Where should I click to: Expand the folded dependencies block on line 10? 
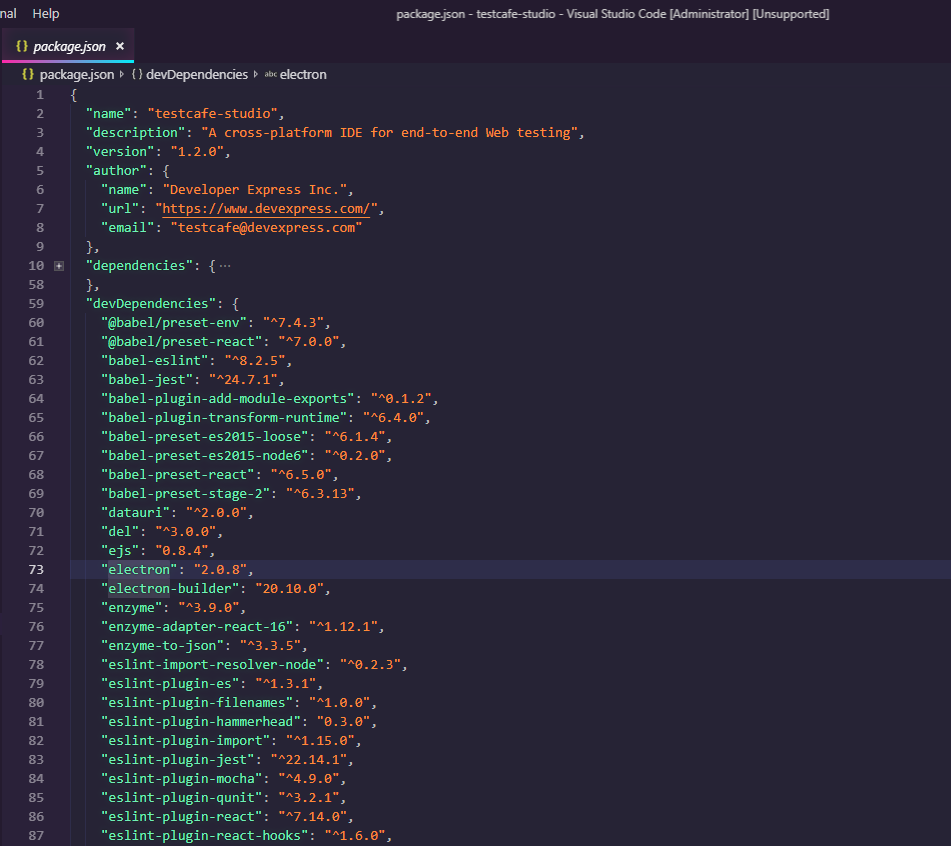[x=59, y=266]
